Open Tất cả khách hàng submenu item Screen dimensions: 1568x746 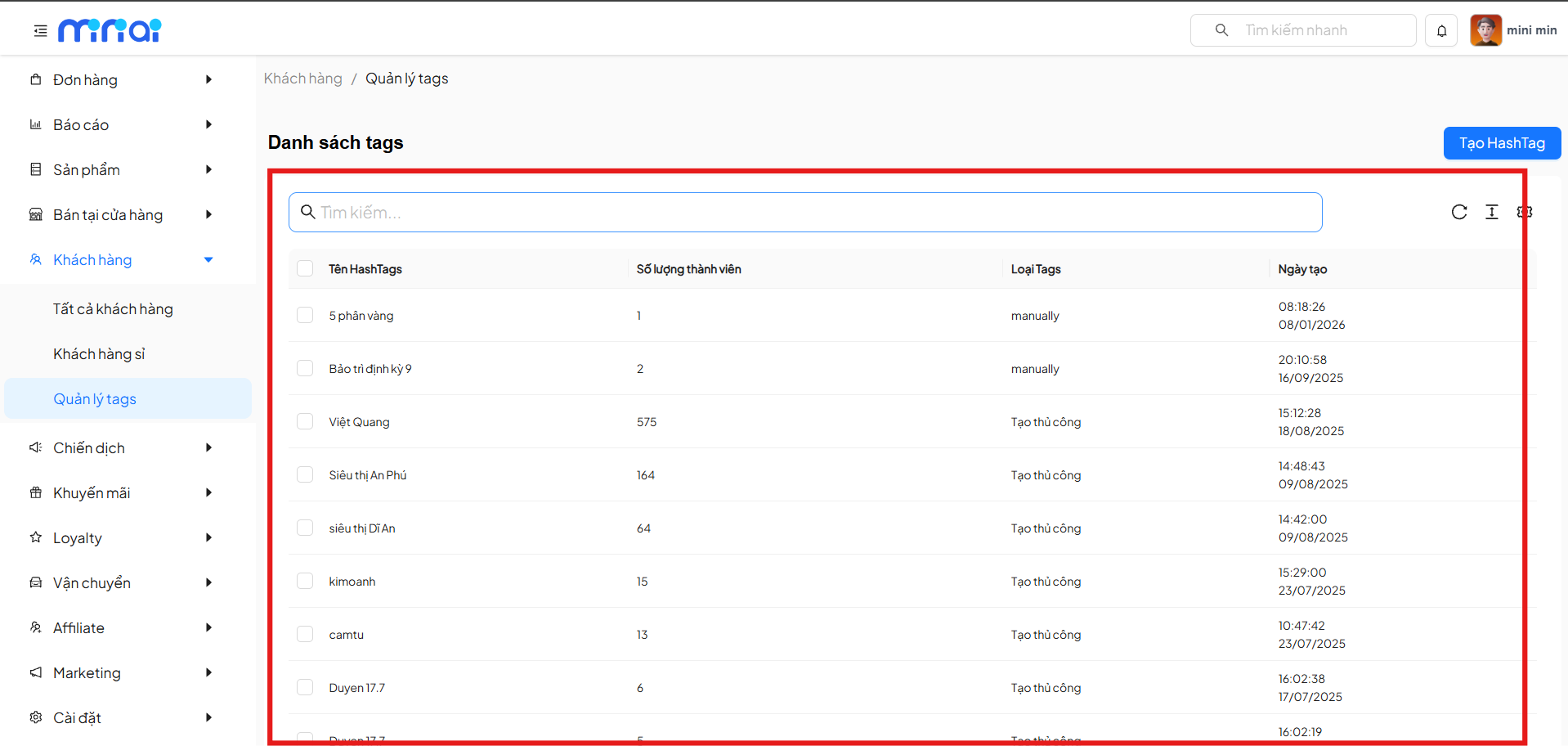(113, 309)
